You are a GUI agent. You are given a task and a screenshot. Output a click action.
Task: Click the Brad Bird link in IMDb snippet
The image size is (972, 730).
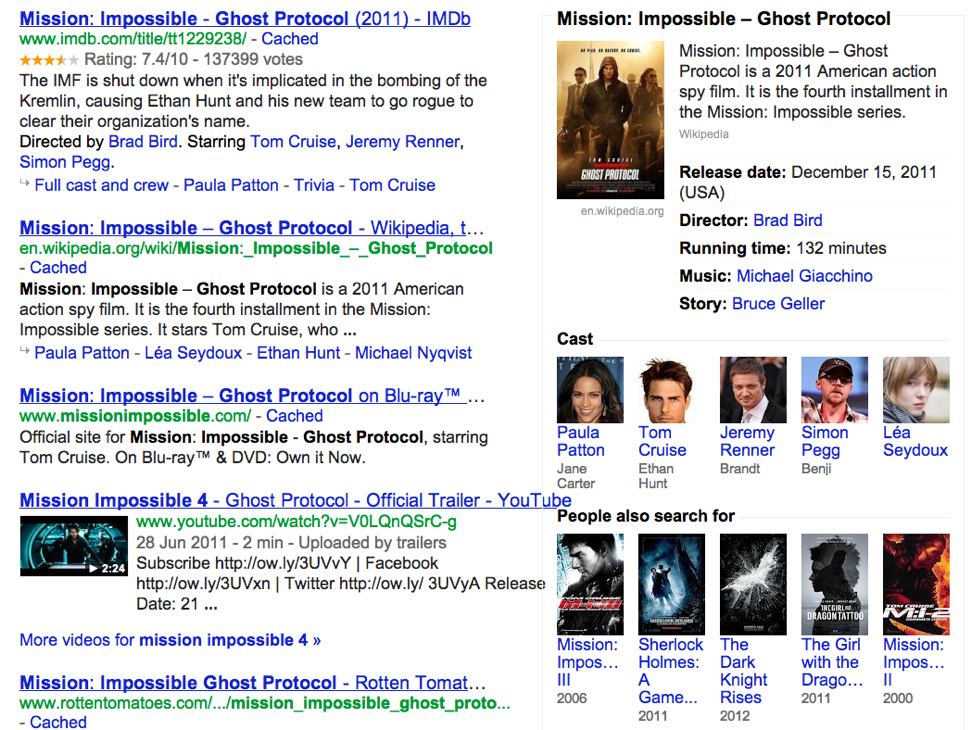[x=143, y=142]
